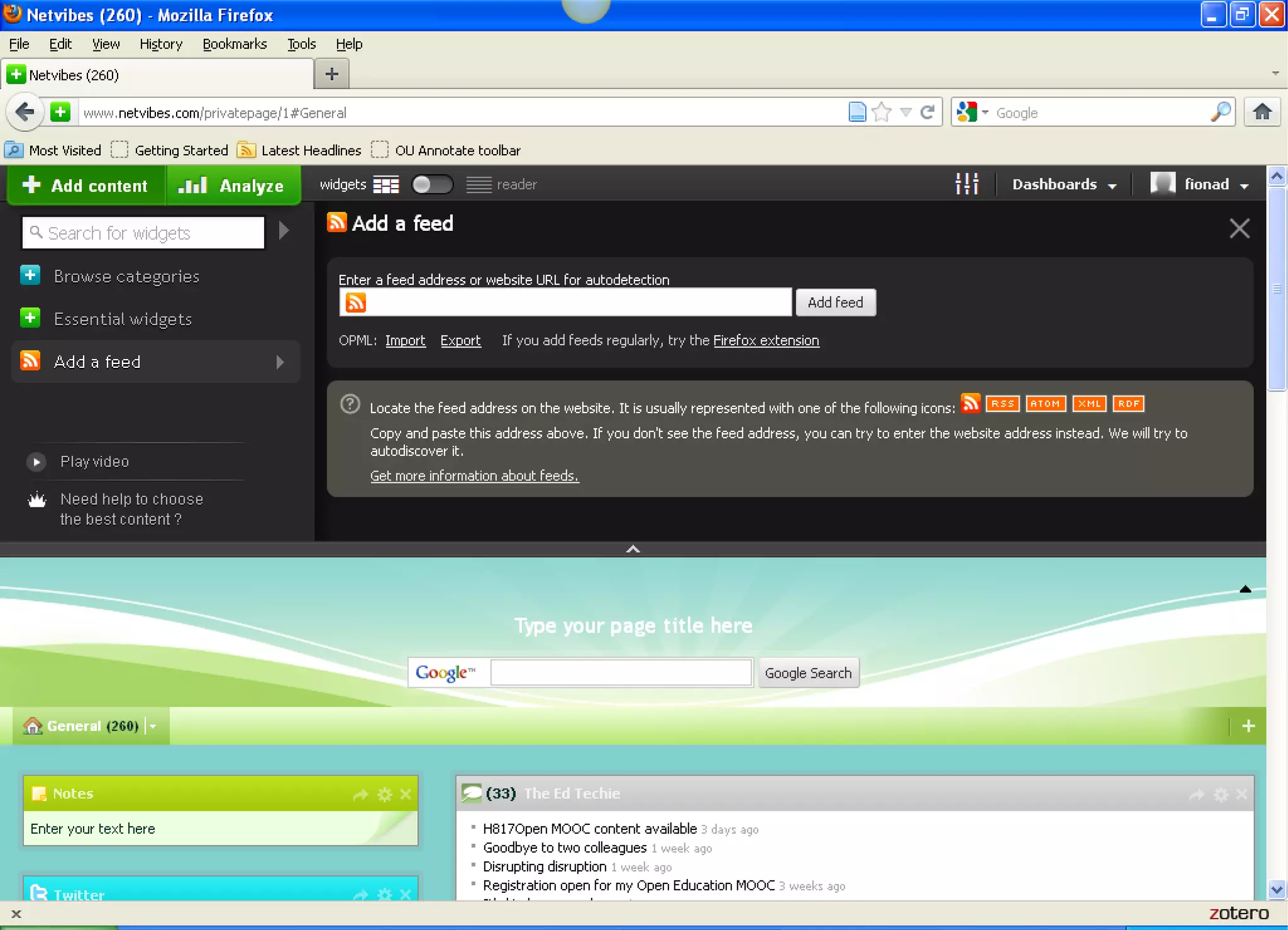Click the bookmark star icon in address bar
This screenshot has width=1288, height=930.
pyautogui.click(x=882, y=113)
